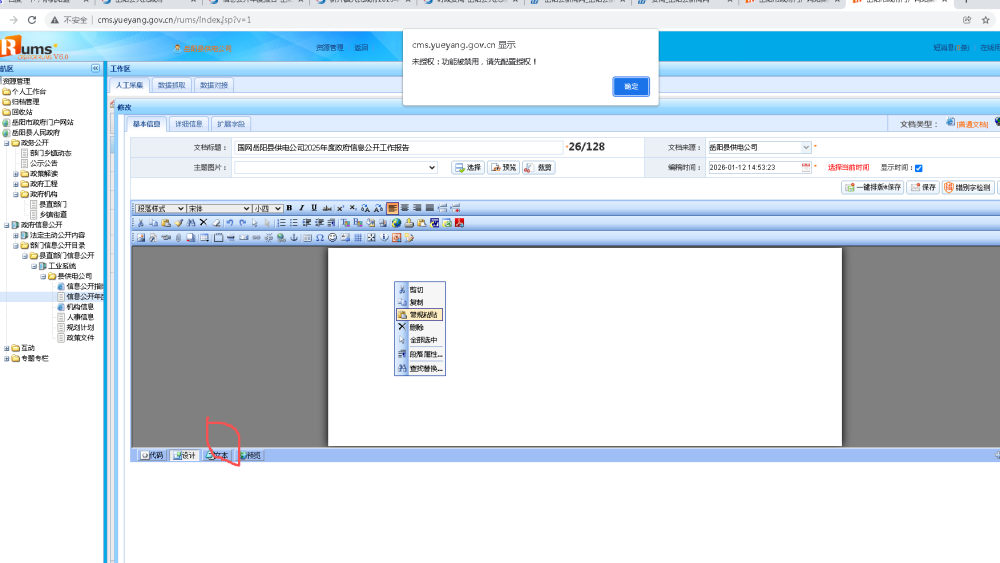
Task: Click Underline icon in editor toolbar
Action: coord(314,208)
